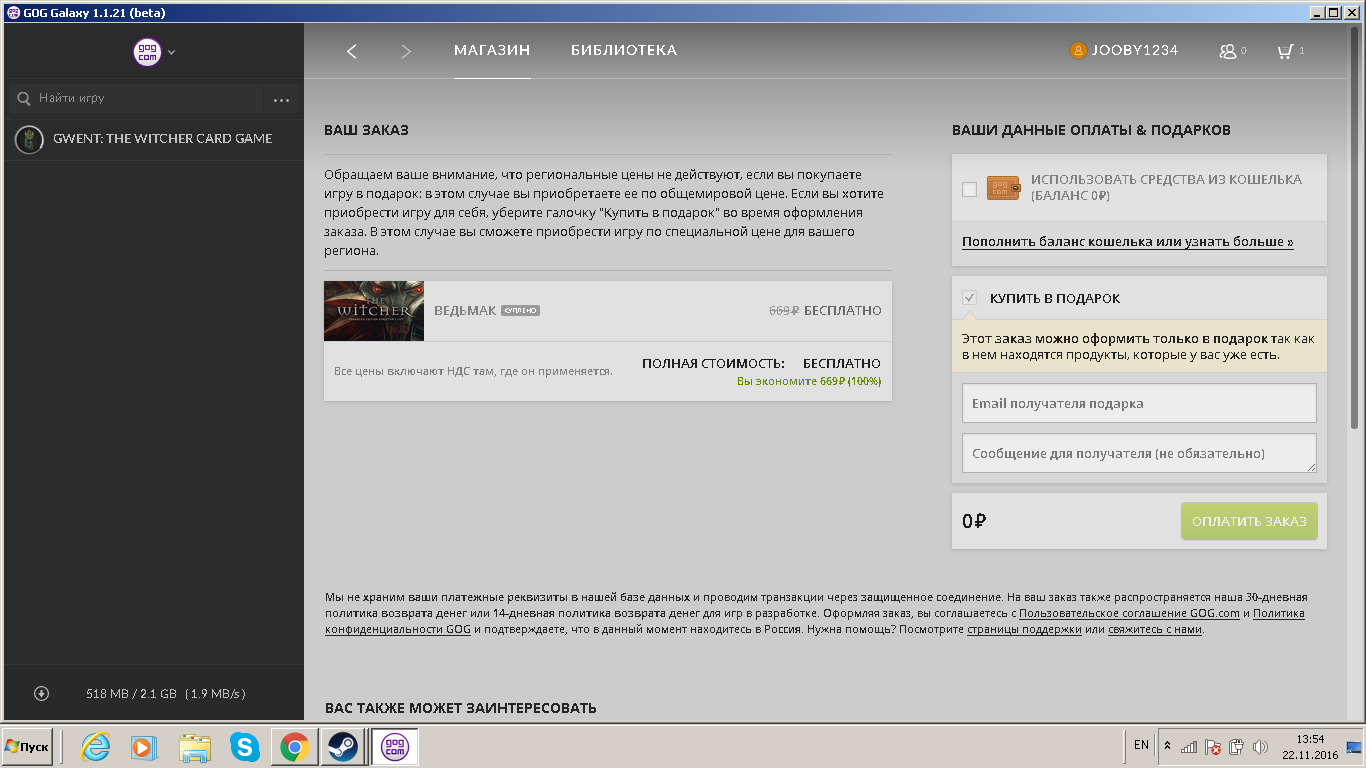The height and width of the screenshot is (768, 1366).
Task: Open the Action Center flag icon
Action: point(1212,746)
